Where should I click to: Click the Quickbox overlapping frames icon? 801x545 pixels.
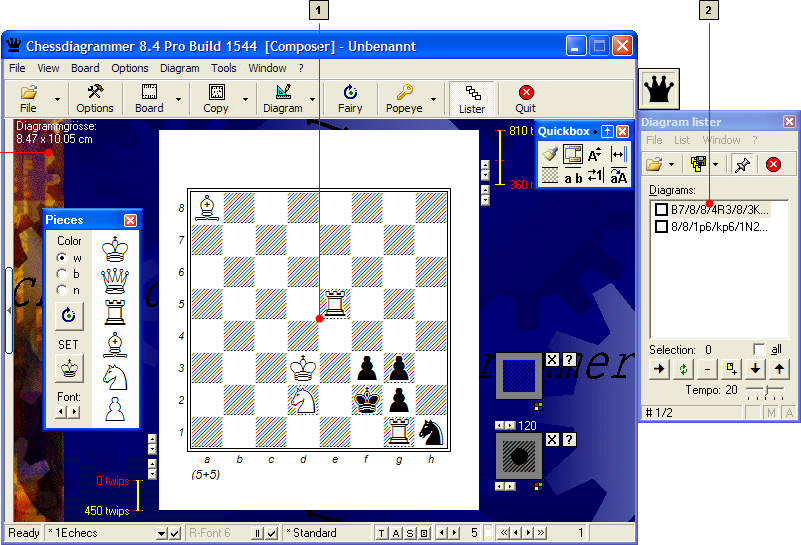[x=572, y=154]
